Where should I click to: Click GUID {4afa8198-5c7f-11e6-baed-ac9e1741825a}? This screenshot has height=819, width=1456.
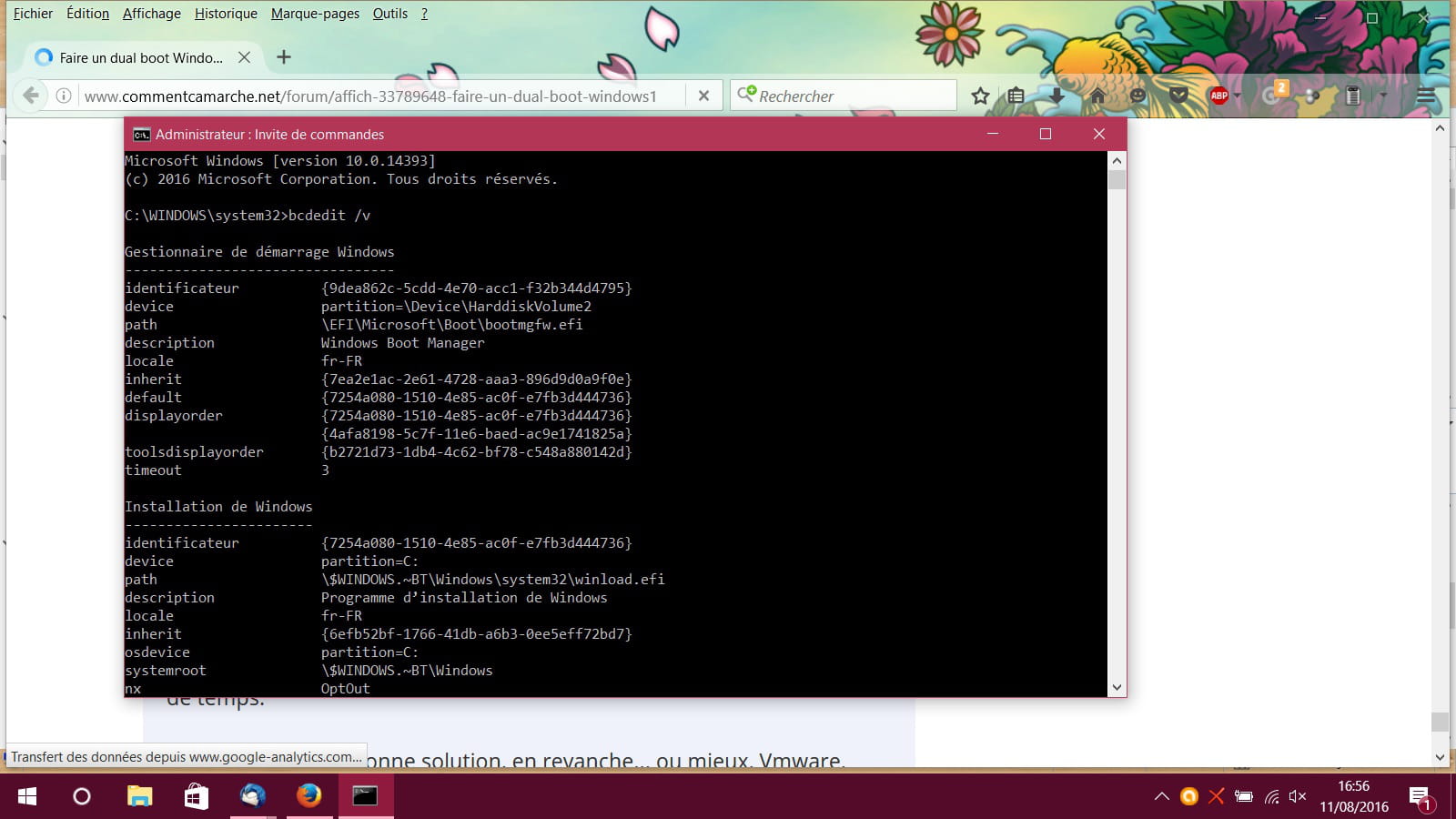coord(476,434)
